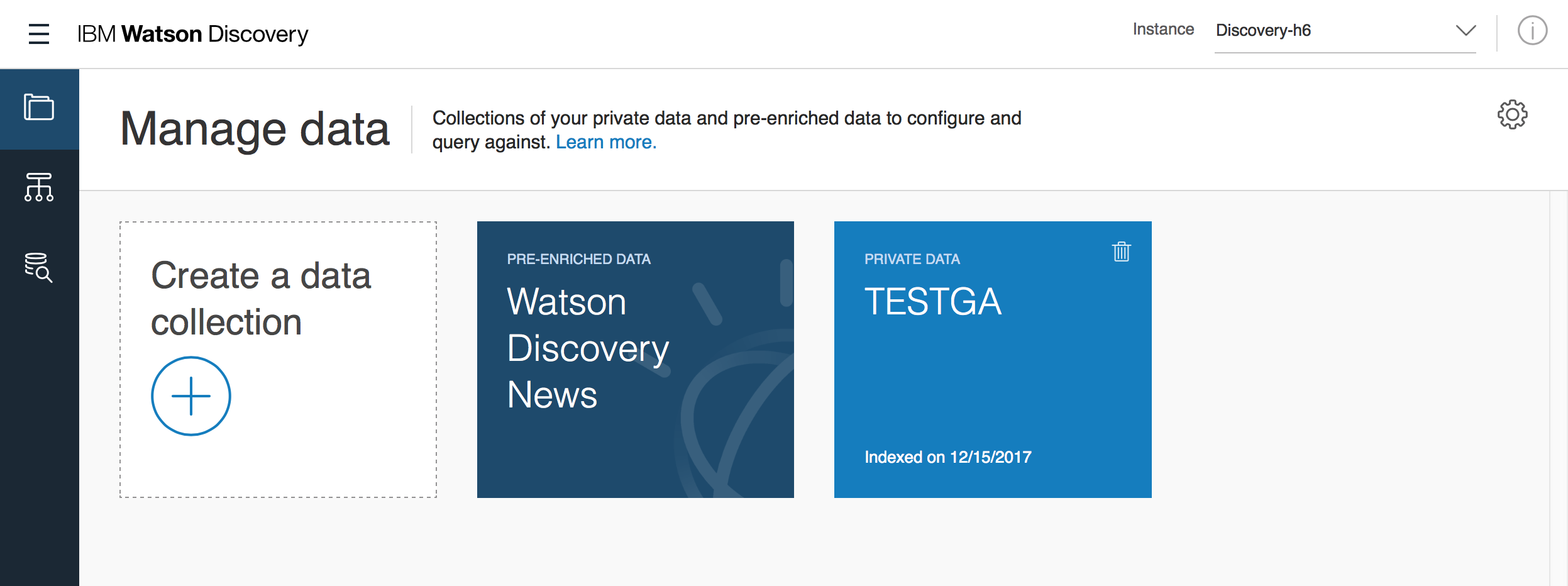
Task: Click the Indexed on 12/15/2017 text
Action: [947, 458]
